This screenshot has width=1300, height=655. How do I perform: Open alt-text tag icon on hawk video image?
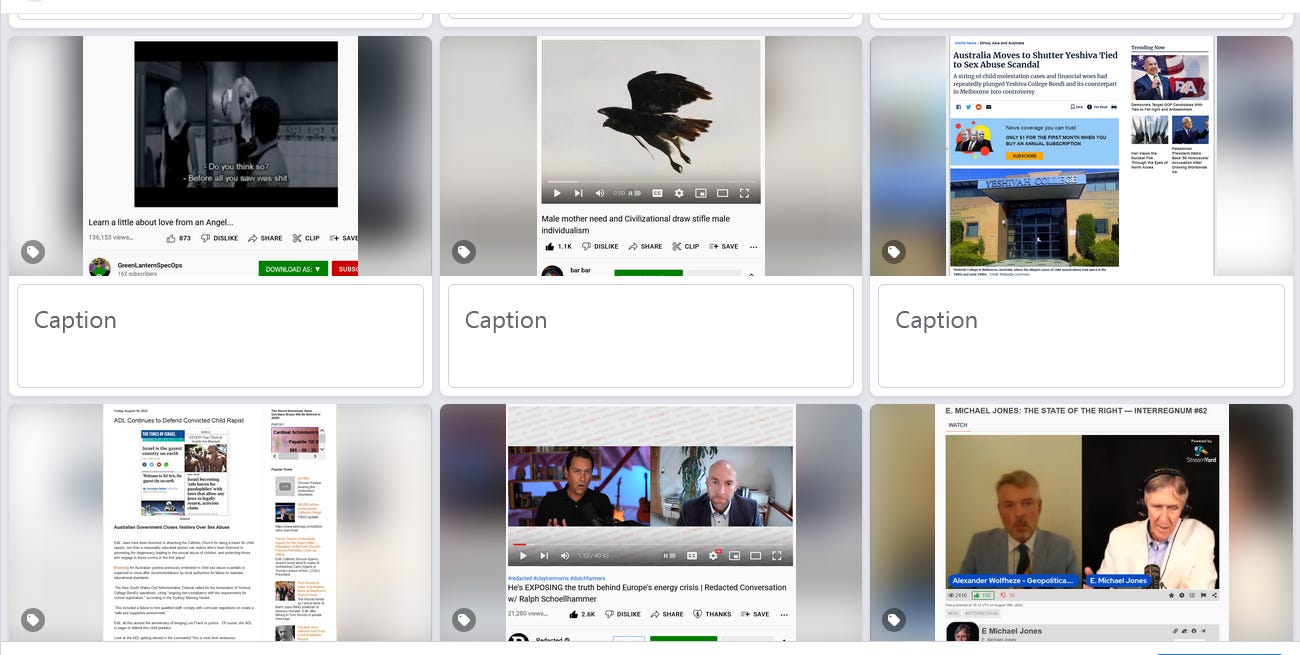[463, 252]
